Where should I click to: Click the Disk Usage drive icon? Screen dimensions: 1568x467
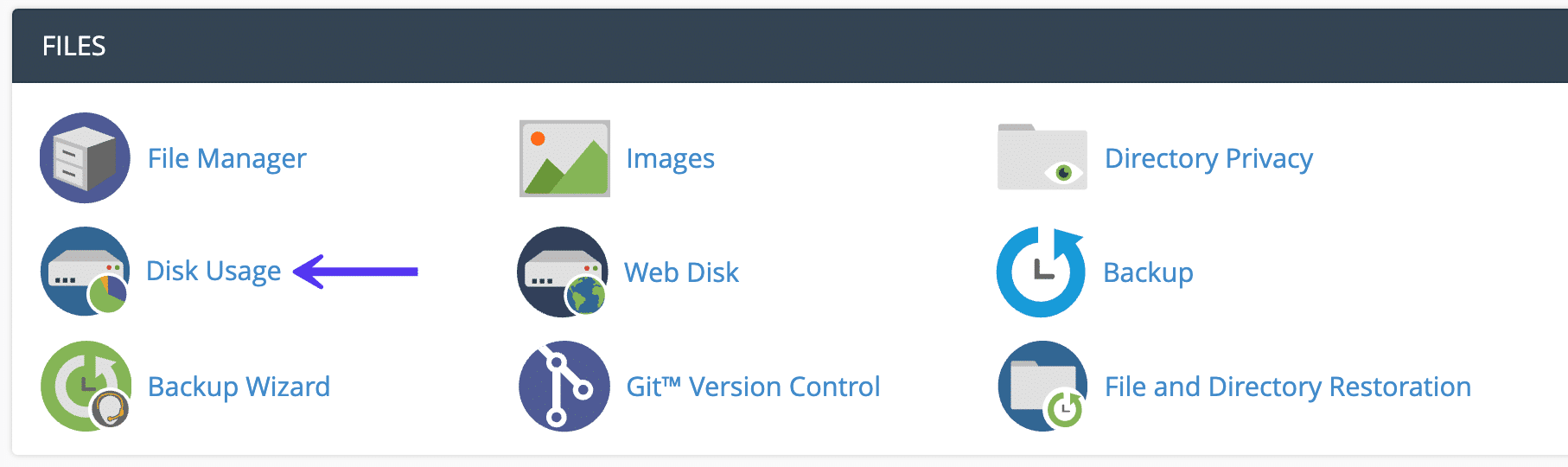pos(85,272)
